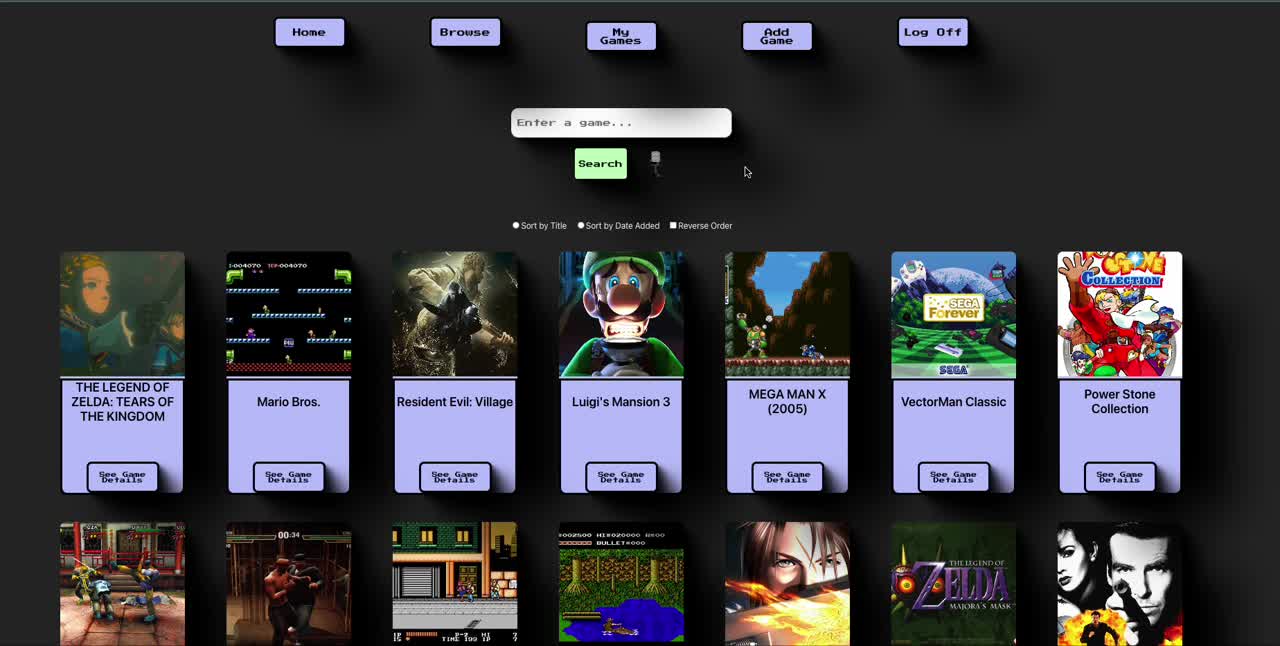See Game Details for VectorMan Classic
Image resolution: width=1280 pixels, height=646 pixels.
954,477
